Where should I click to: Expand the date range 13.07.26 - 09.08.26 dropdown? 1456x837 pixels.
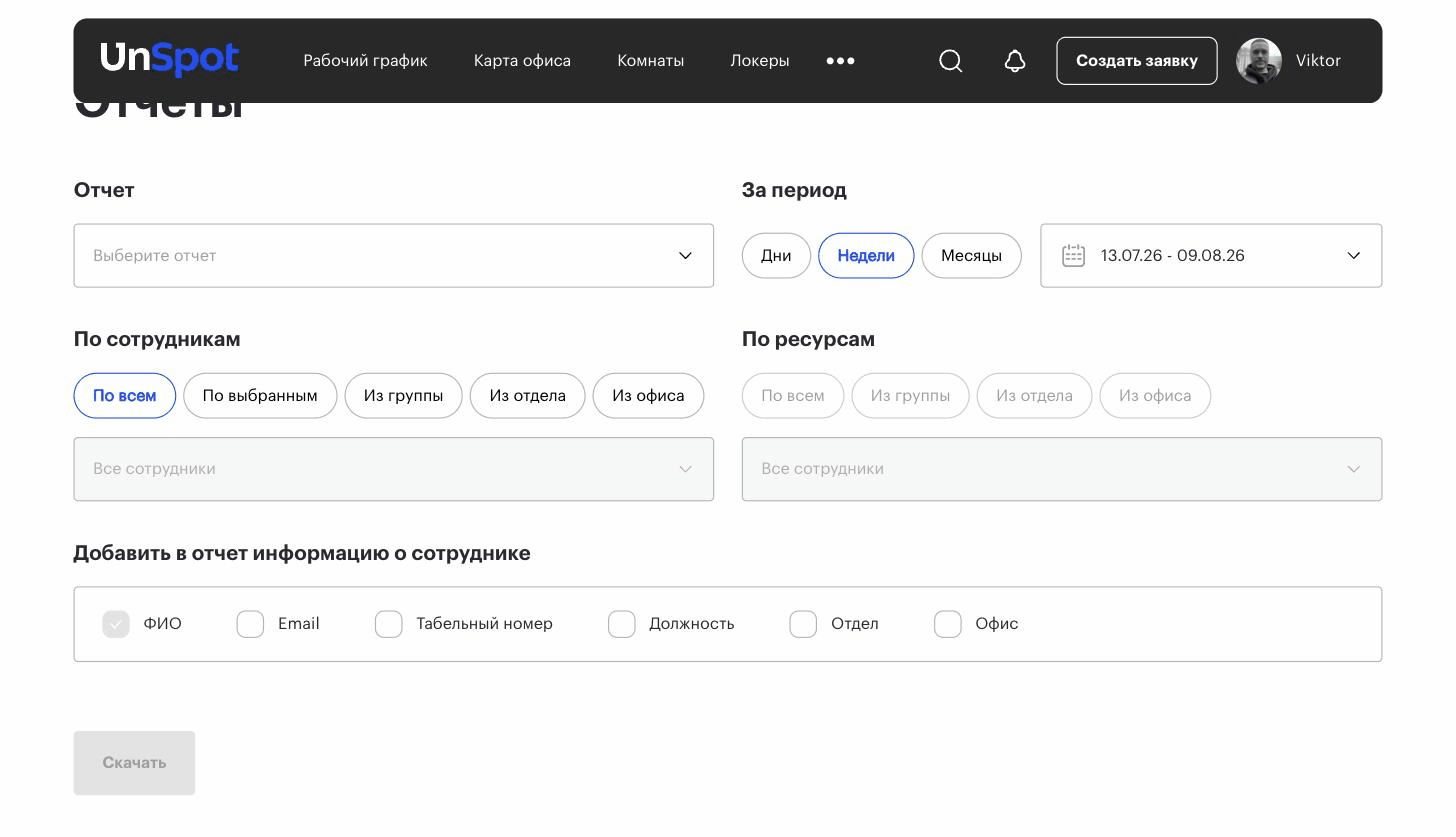click(x=1211, y=256)
